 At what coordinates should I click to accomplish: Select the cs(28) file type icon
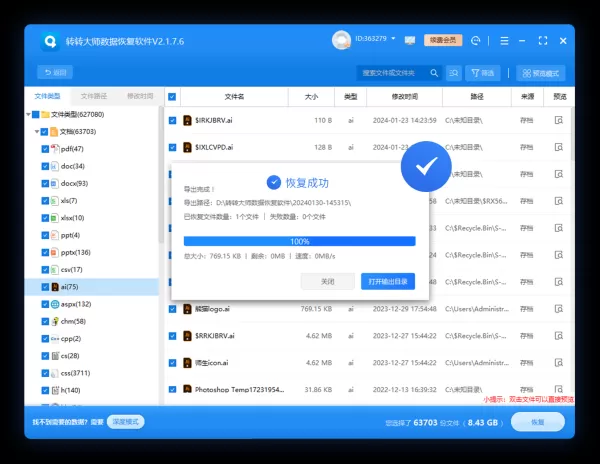[x=55, y=356]
